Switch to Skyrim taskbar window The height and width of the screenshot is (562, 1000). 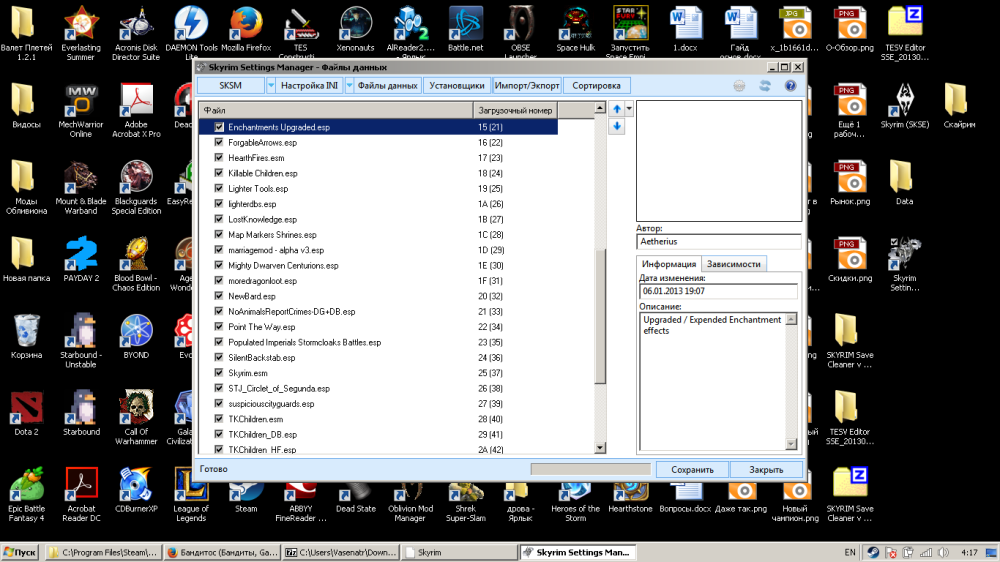(459, 552)
